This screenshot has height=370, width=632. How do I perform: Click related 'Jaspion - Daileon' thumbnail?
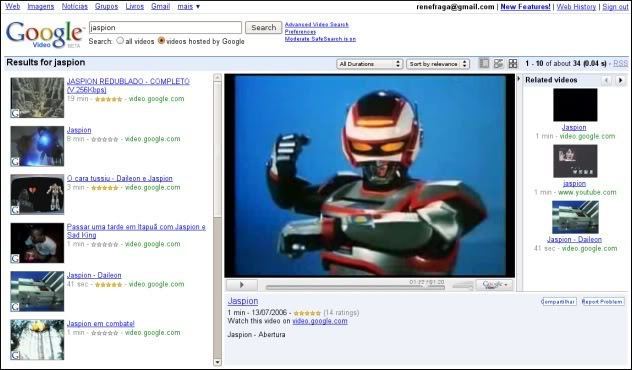(575, 217)
